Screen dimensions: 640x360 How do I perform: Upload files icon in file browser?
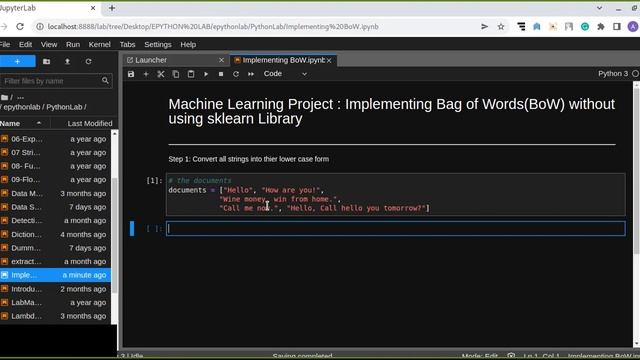click(67, 61)
